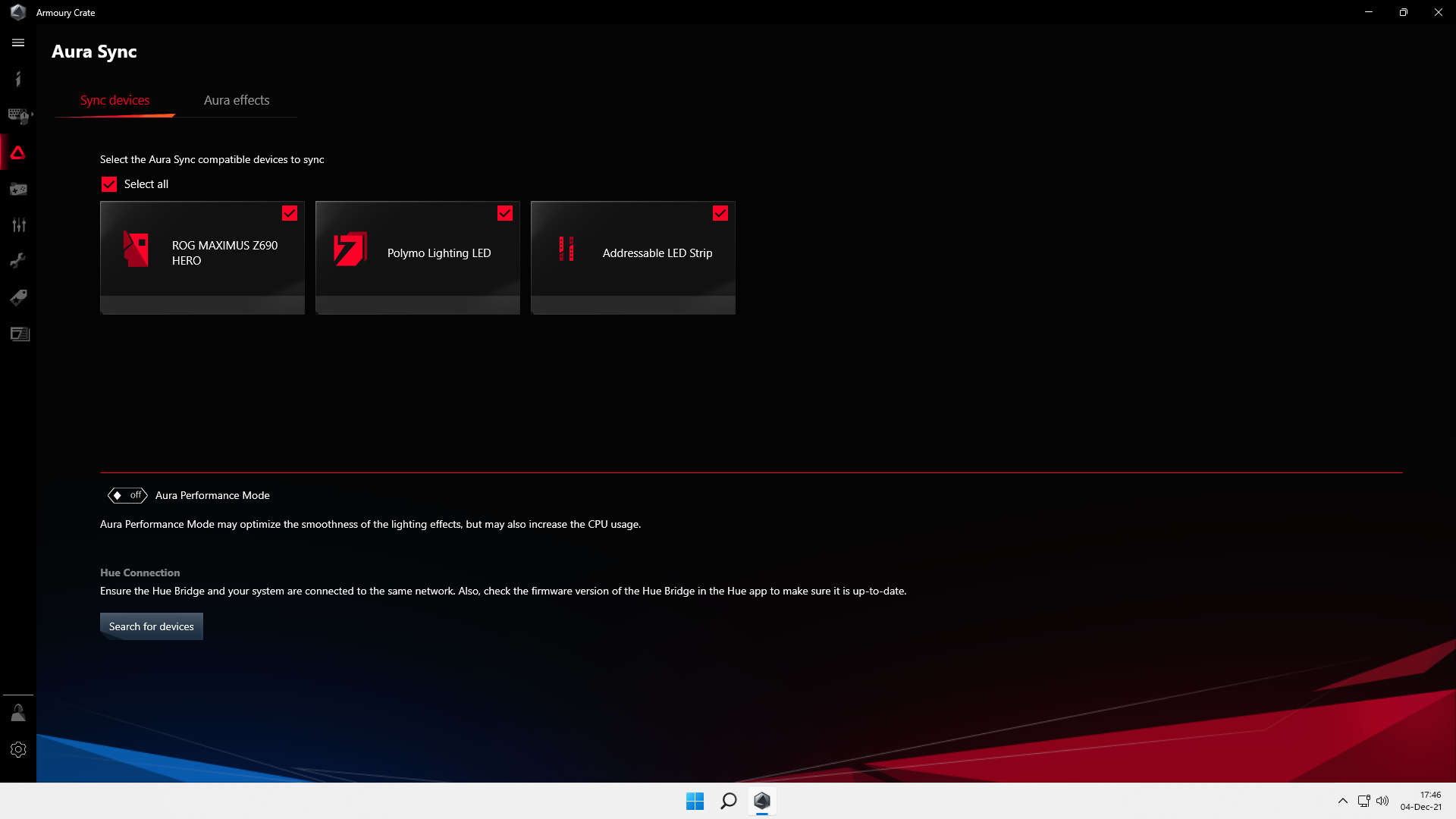This screenshot has height=819, width=1456.
Task: Open the Dashboard info icon
Action: (x=18, y=79)
